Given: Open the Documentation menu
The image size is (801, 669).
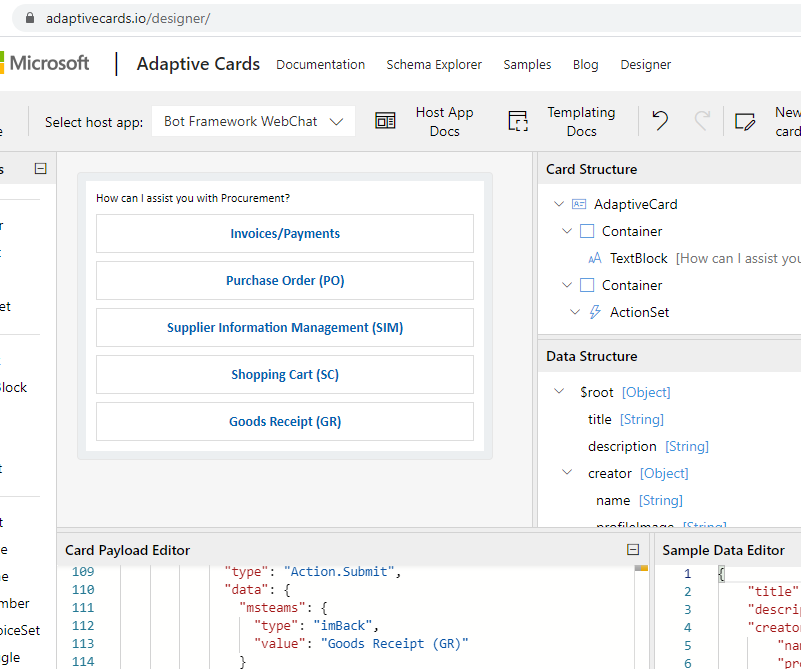Looking at the screenshot, I should (320, 64).
